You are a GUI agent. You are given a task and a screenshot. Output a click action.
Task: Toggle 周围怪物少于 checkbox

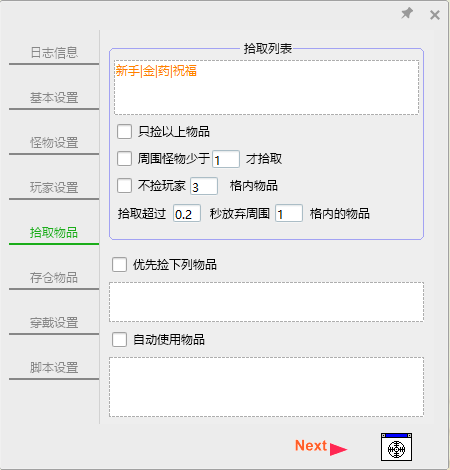coord(124,159)
